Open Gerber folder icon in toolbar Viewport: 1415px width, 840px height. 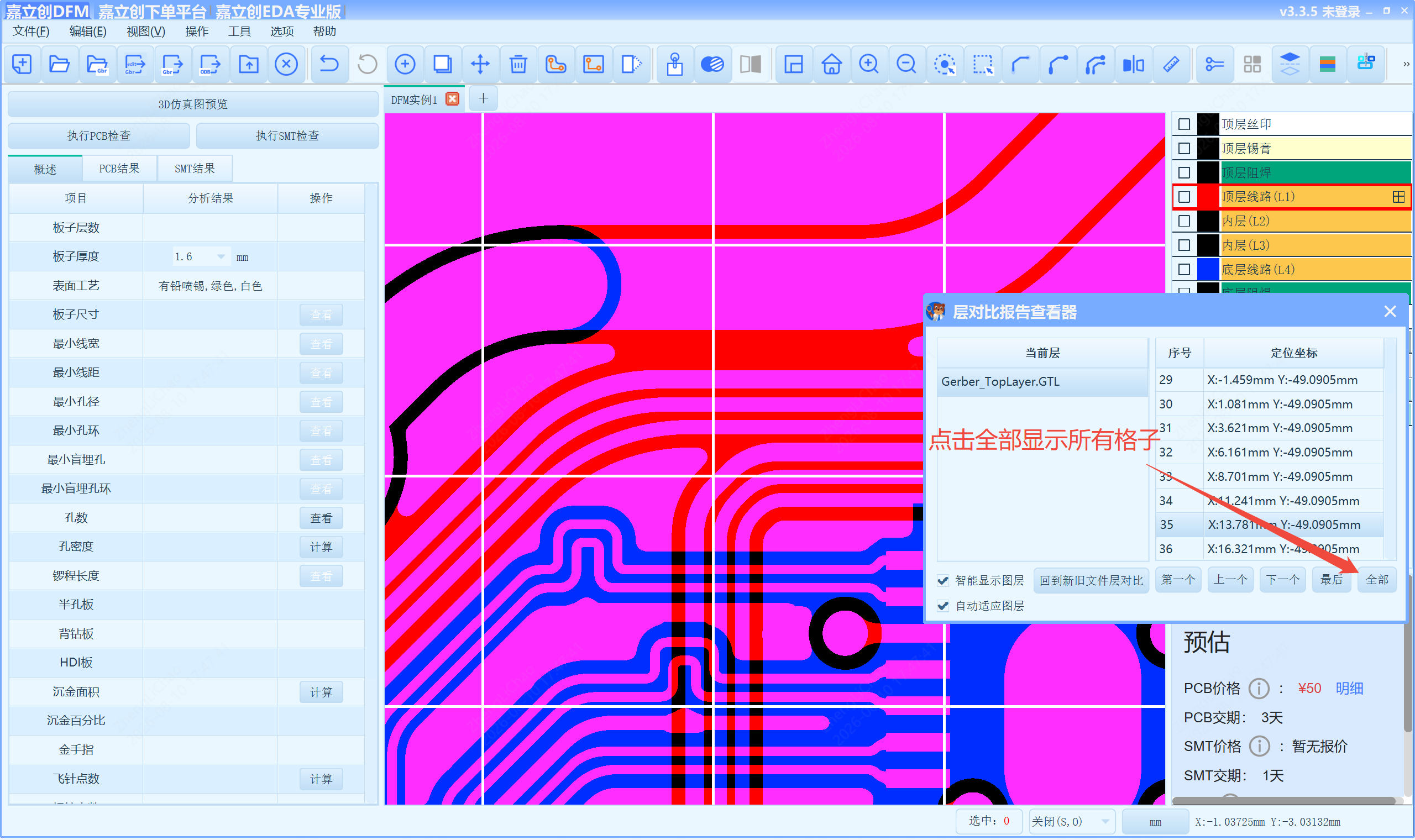click(97, 64)
